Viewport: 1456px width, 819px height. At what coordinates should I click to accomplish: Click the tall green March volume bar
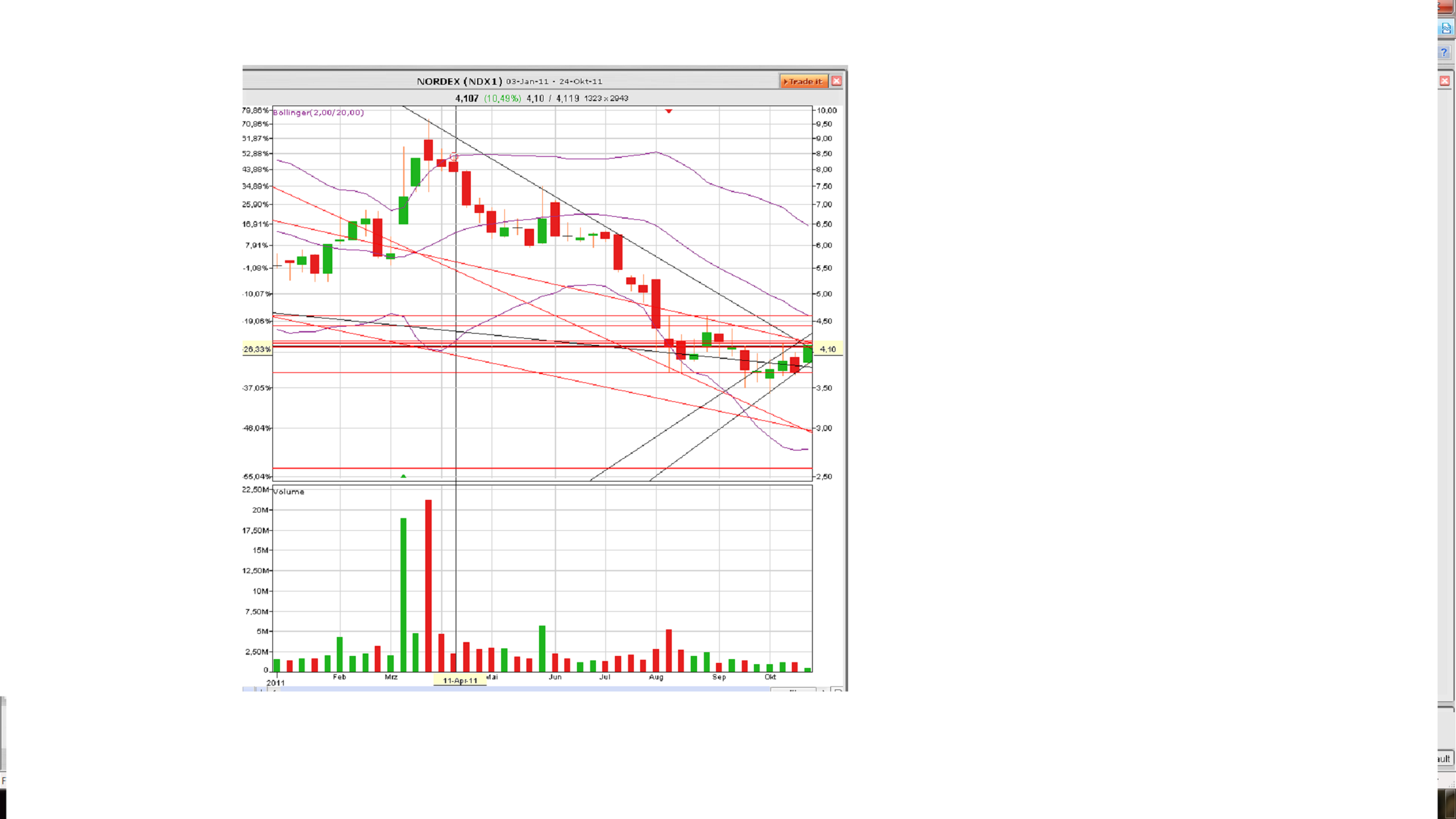(x=403, y=594)
